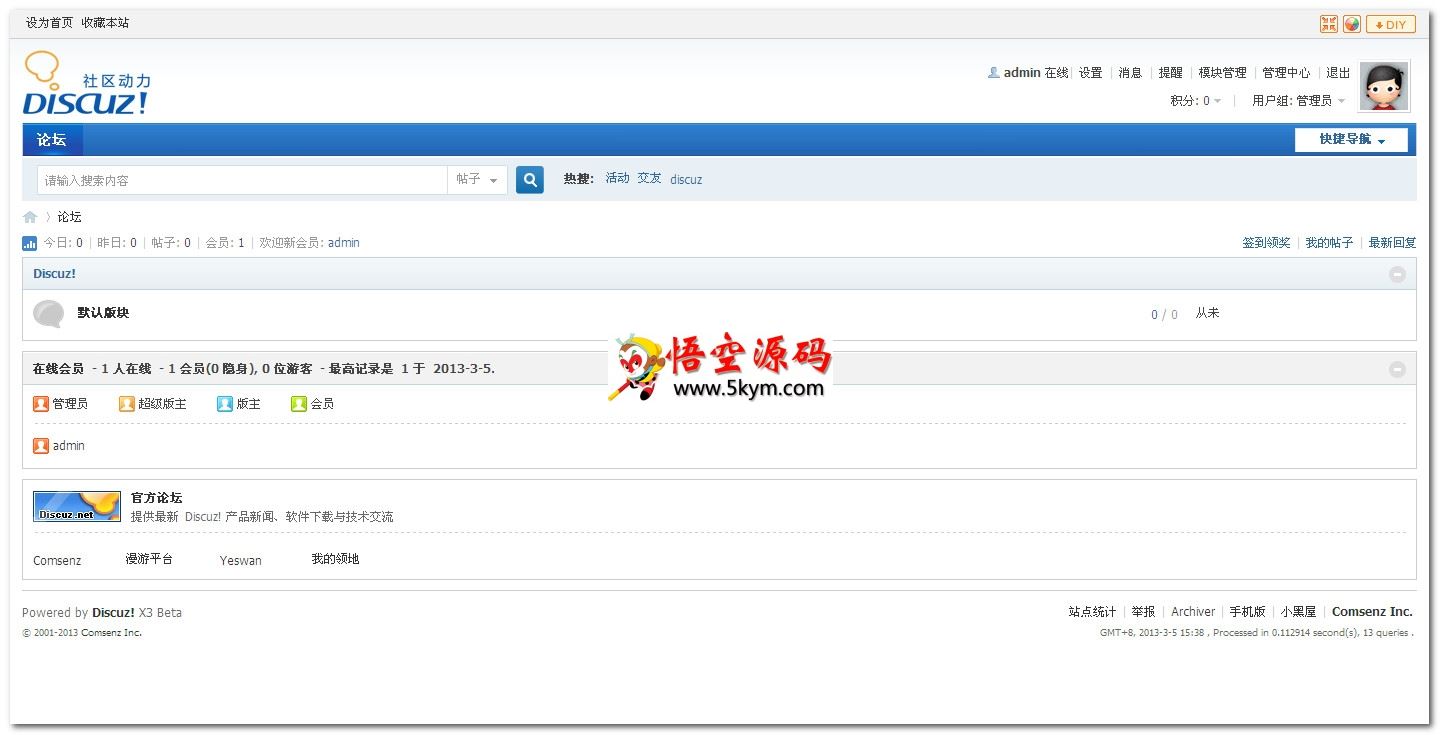Open 设置 in the user menu
Image resolution: width=1440 pixels, height=735 pixels.
point(1091,73)
